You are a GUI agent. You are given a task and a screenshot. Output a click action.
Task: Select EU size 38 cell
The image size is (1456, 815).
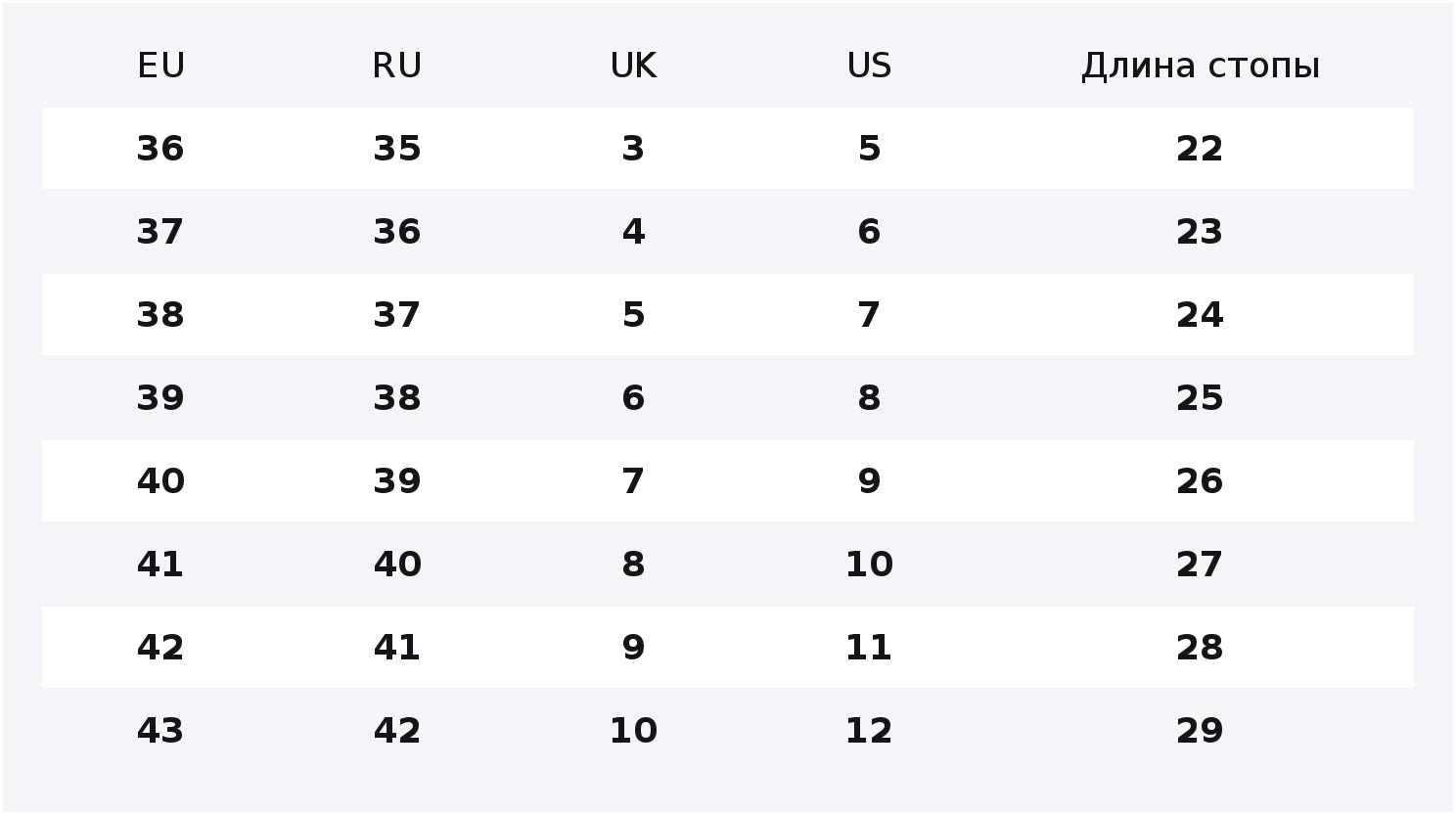coord(160,315)
